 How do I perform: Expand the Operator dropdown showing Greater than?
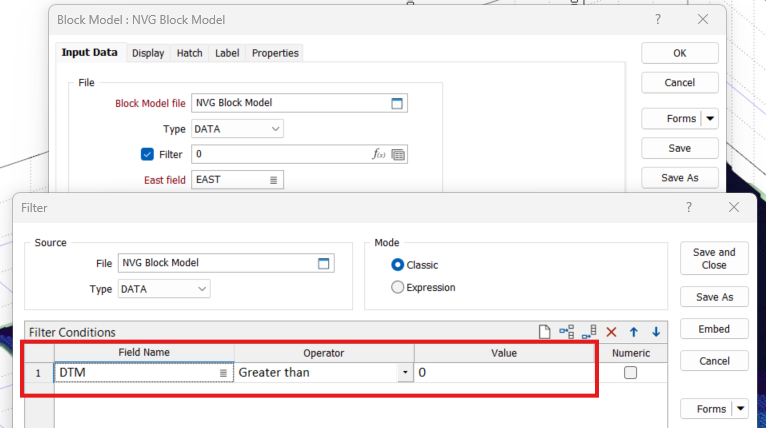coord(405,372)
